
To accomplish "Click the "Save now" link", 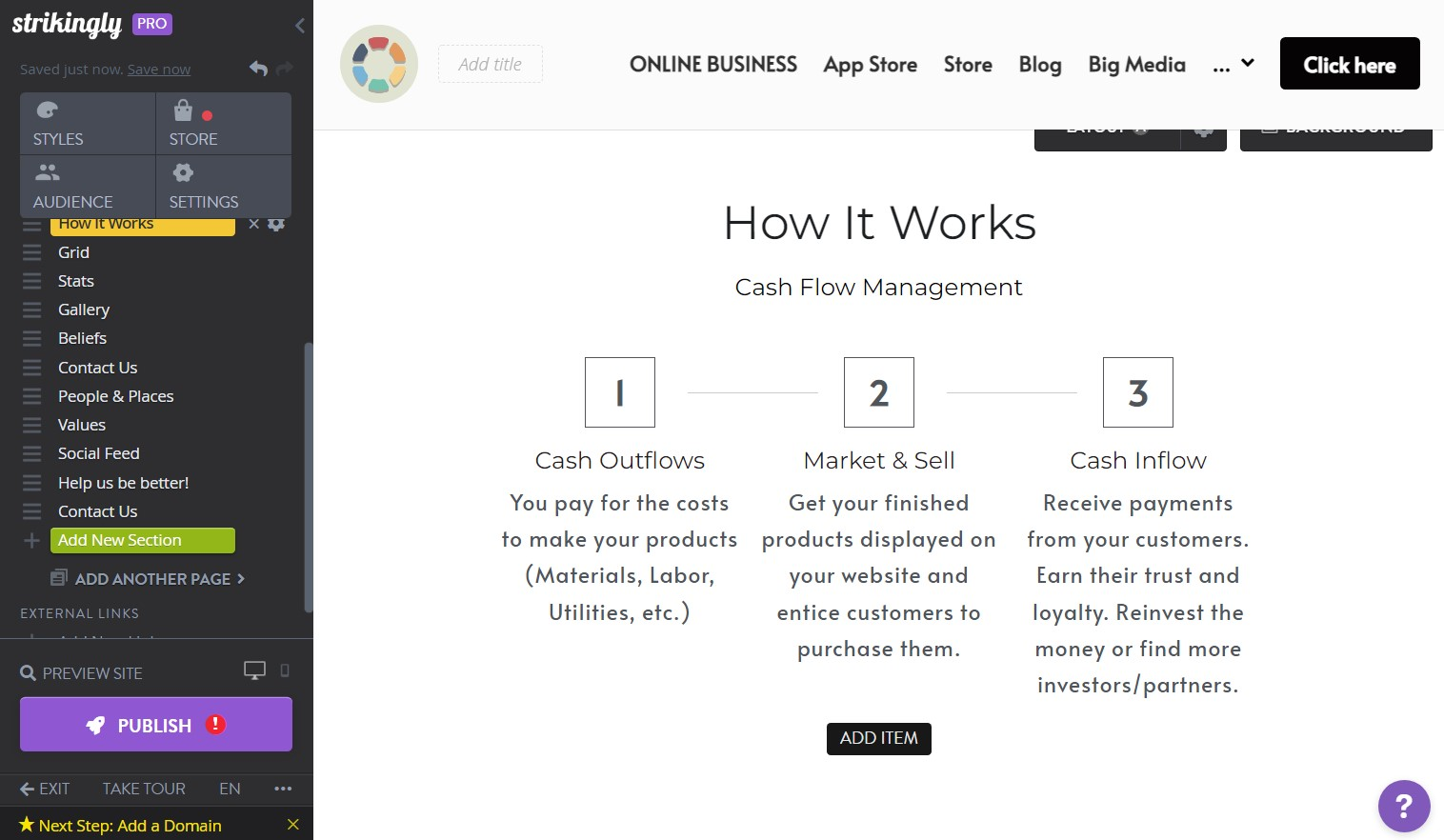I will 158,69.
